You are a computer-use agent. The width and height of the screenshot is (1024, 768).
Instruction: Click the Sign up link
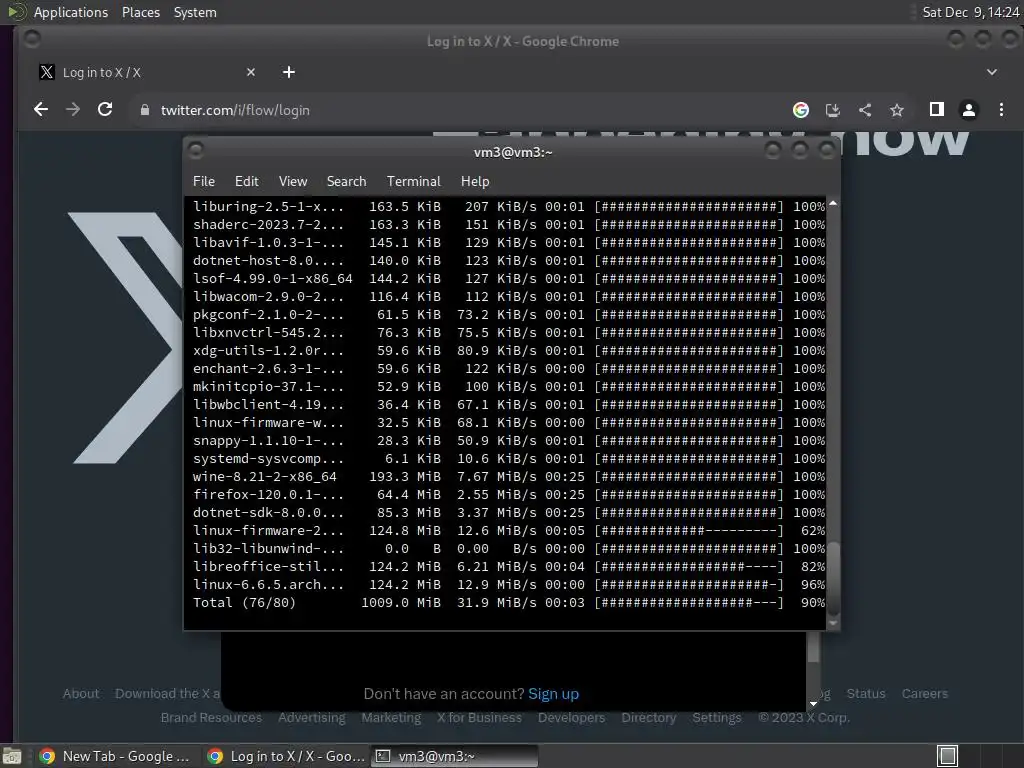[553, 694]
